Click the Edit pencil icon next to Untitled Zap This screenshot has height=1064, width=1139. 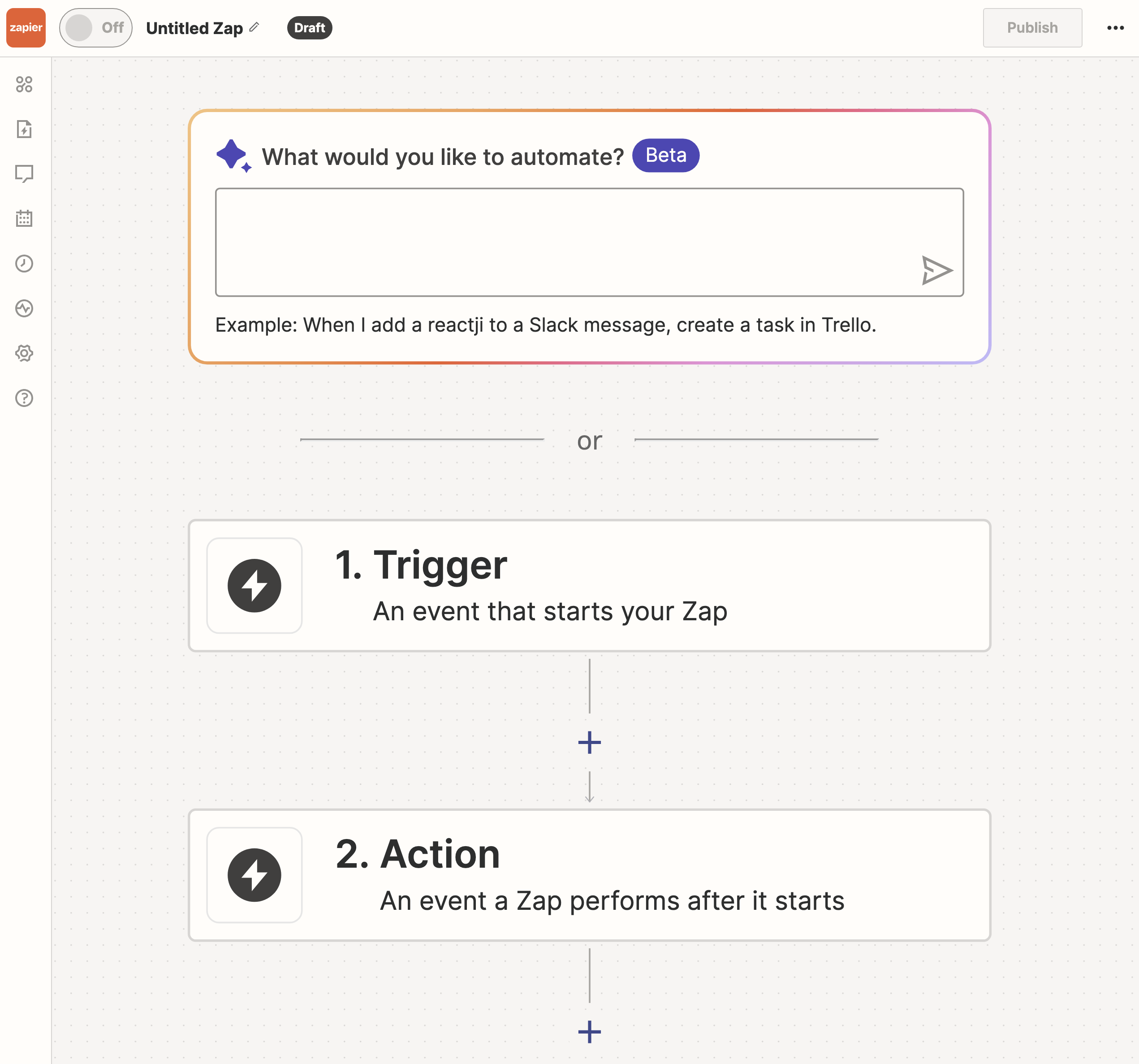pyautogui.click(x=258, y=27)
